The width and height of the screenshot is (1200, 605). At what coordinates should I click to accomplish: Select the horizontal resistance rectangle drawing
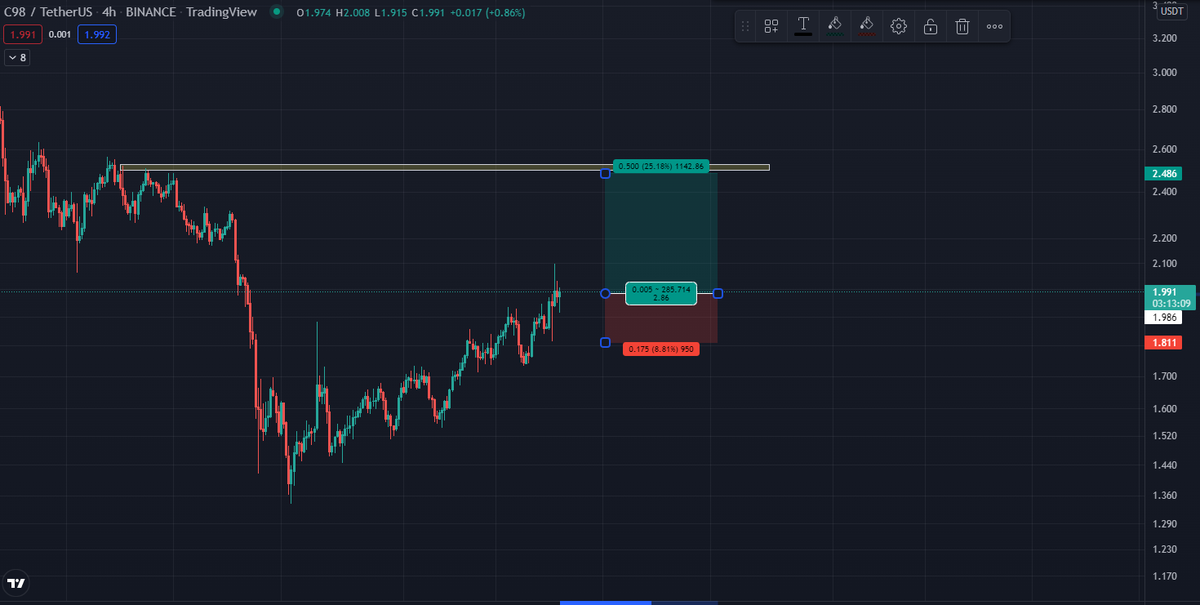point(445,167)
